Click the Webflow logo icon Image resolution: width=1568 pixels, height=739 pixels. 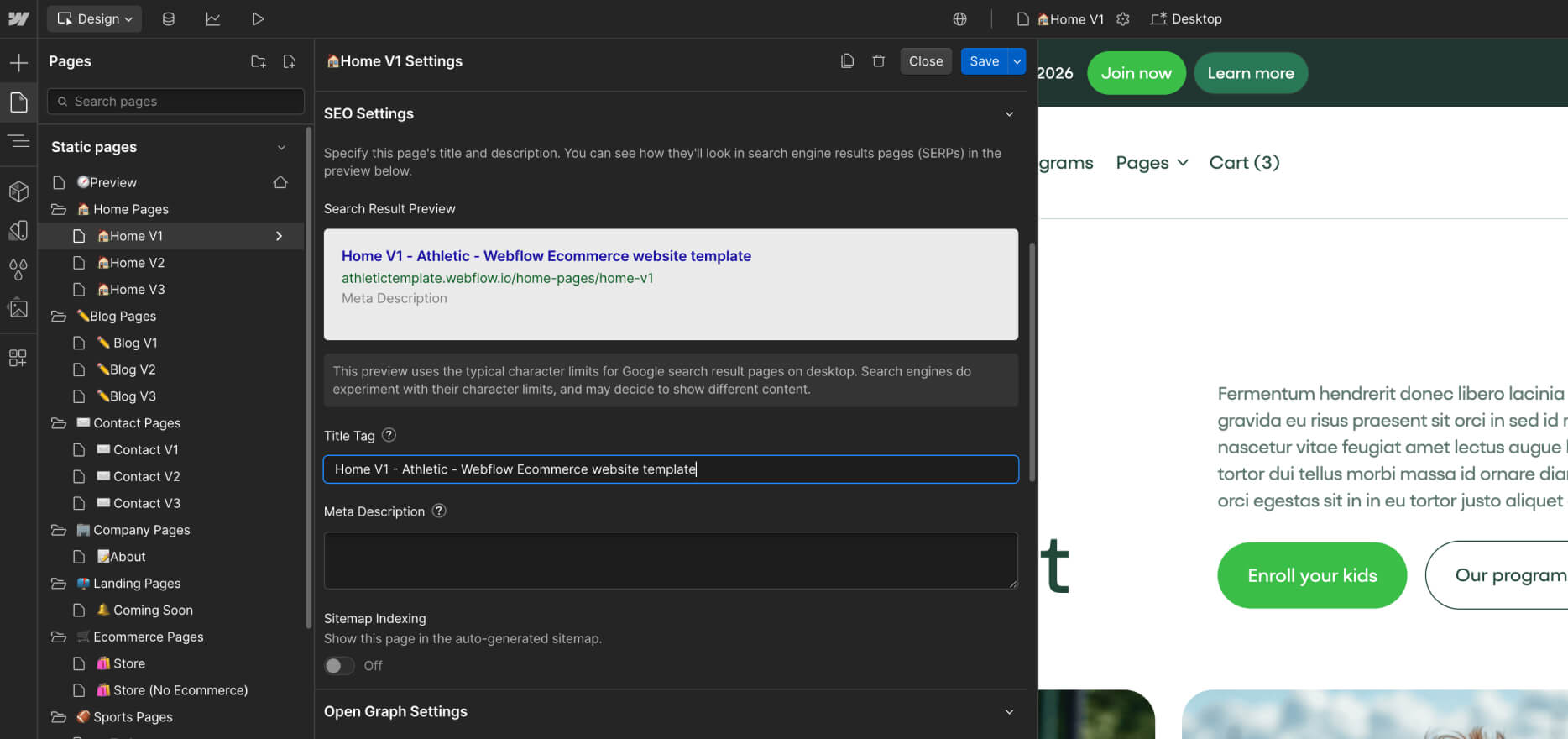[18, 18]
